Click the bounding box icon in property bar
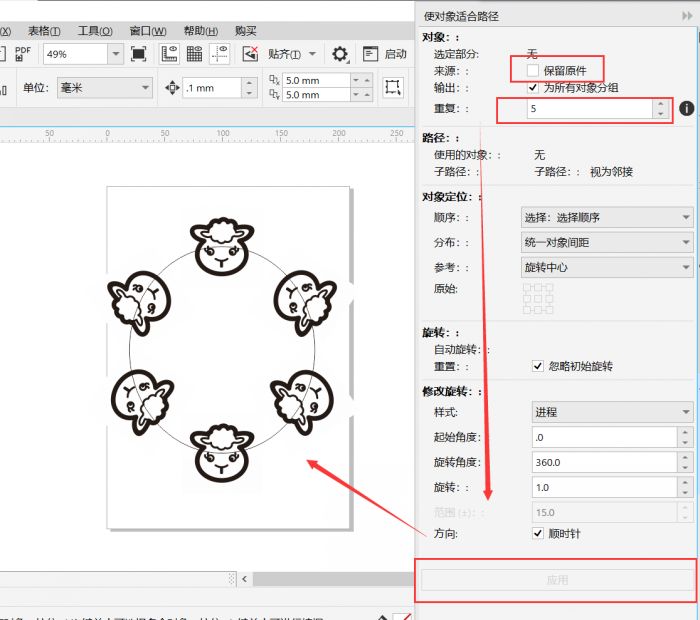 [x=393, y=88]
